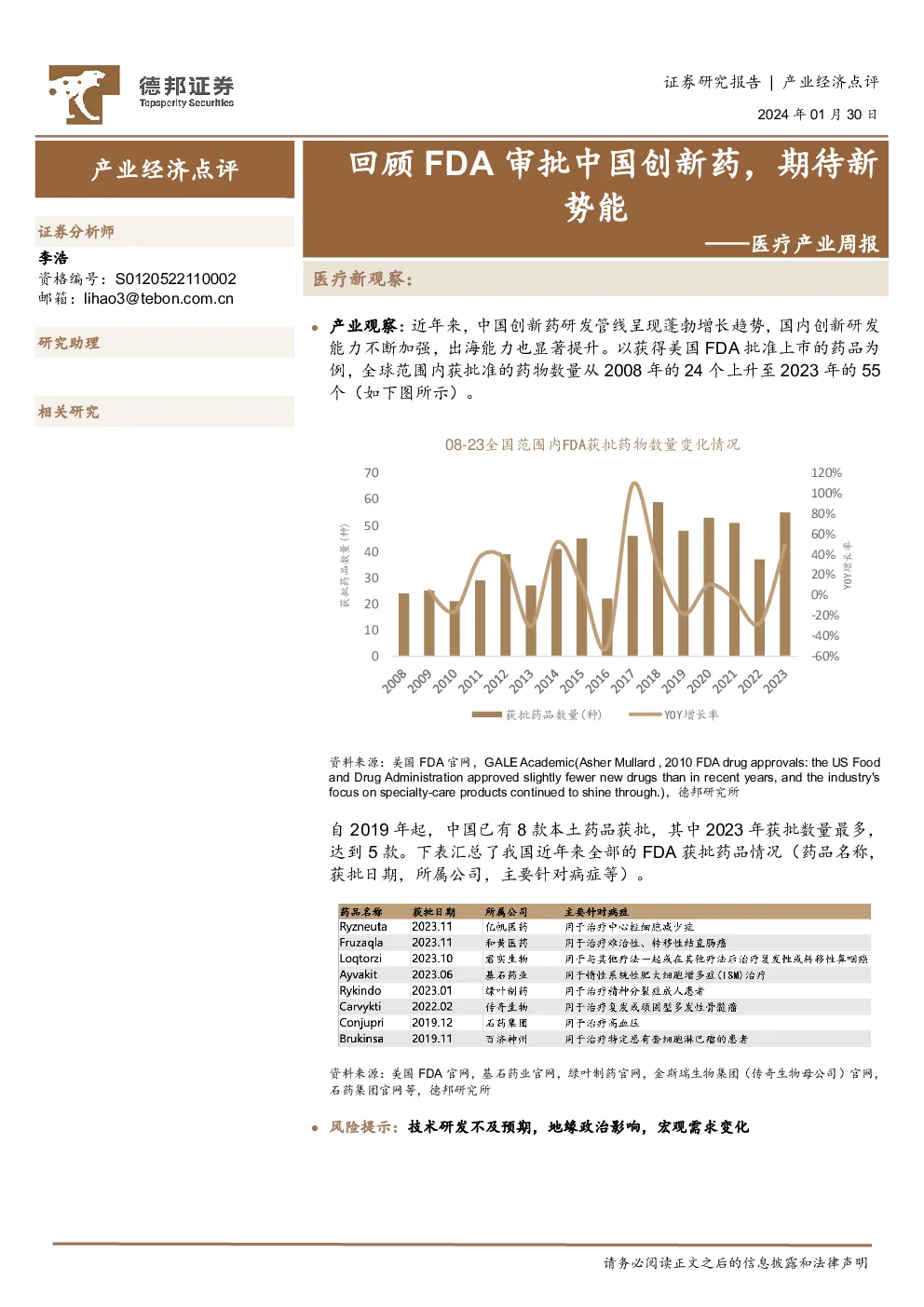This screenshot has width=924, height=1307.
Task: Click the 药品名称 table column header
Action: pos(361,912)
